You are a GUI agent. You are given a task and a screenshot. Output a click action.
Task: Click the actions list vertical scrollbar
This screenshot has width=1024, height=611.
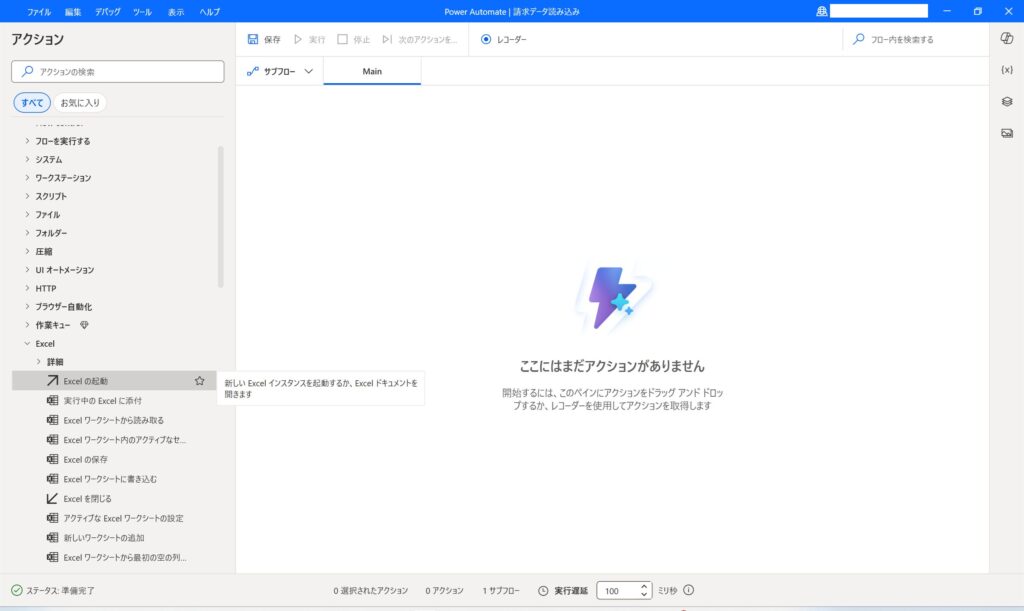coord(221,217)
